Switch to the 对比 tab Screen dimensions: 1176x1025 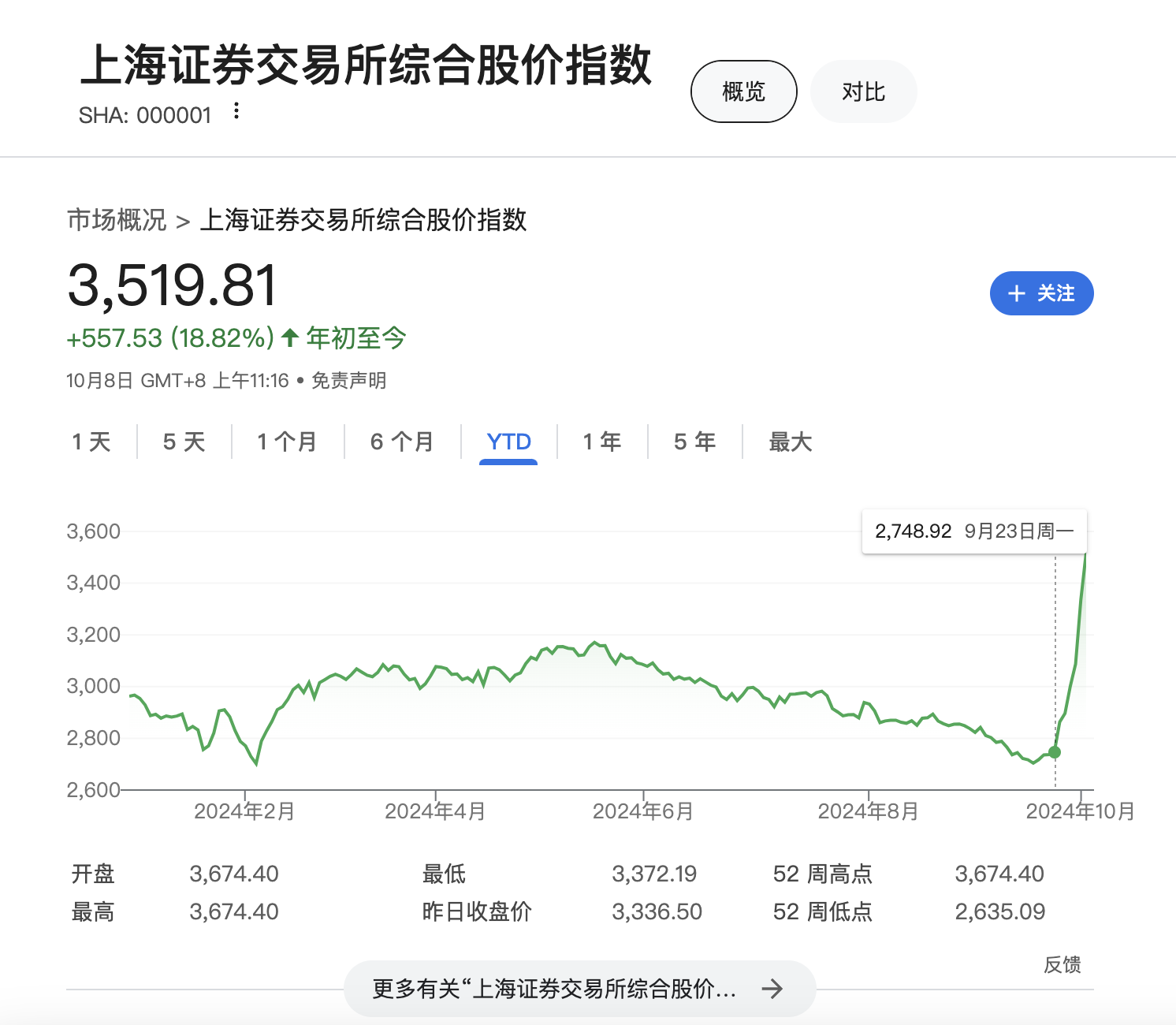tap(864, 91)
